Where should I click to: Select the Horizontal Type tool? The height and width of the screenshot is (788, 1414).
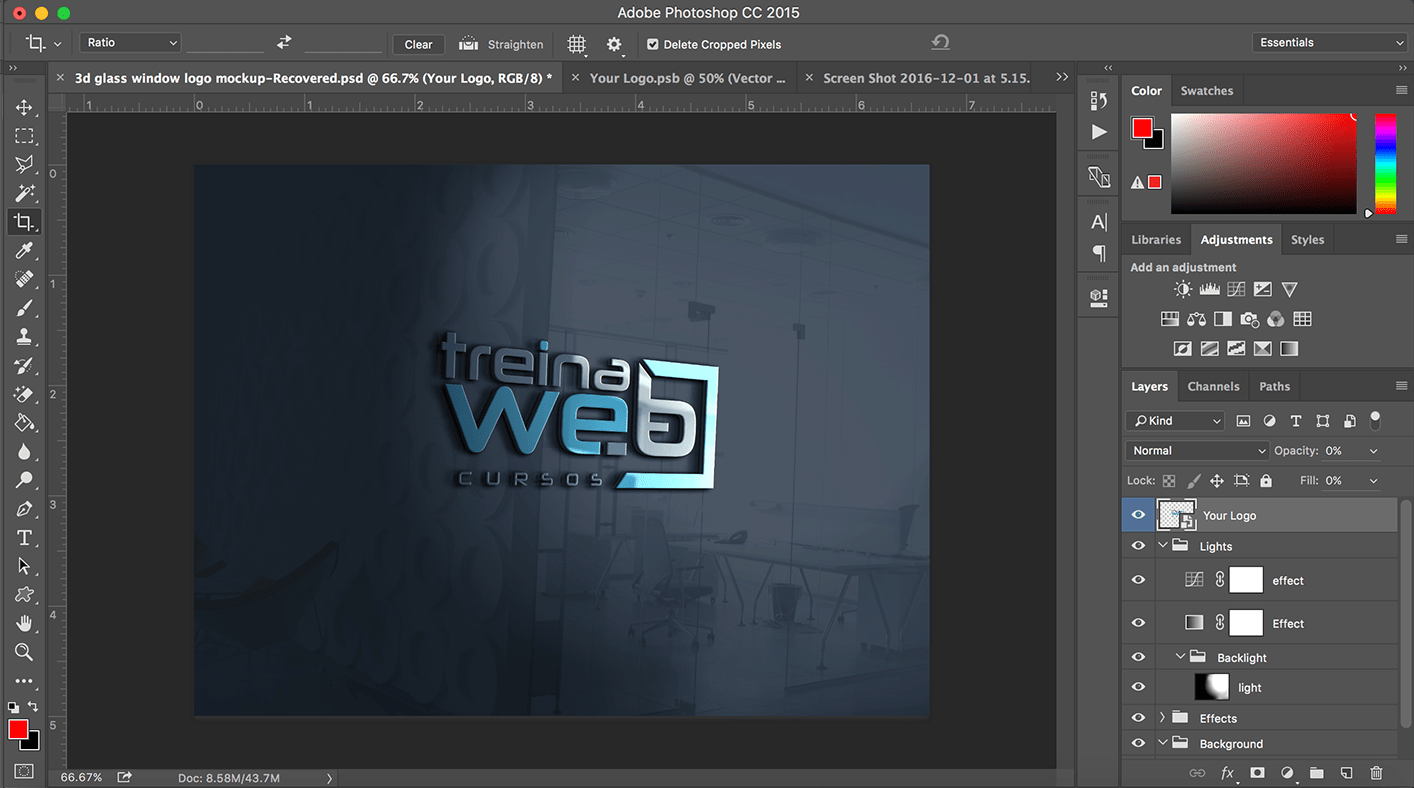(24, 538)
